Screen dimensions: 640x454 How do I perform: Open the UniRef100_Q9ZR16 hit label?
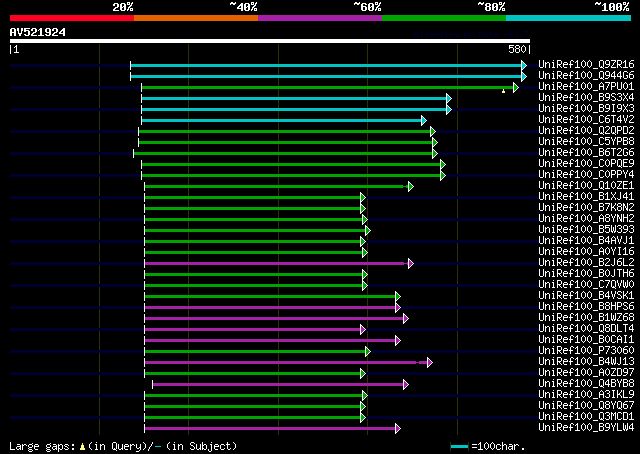[x=586, y=65]
